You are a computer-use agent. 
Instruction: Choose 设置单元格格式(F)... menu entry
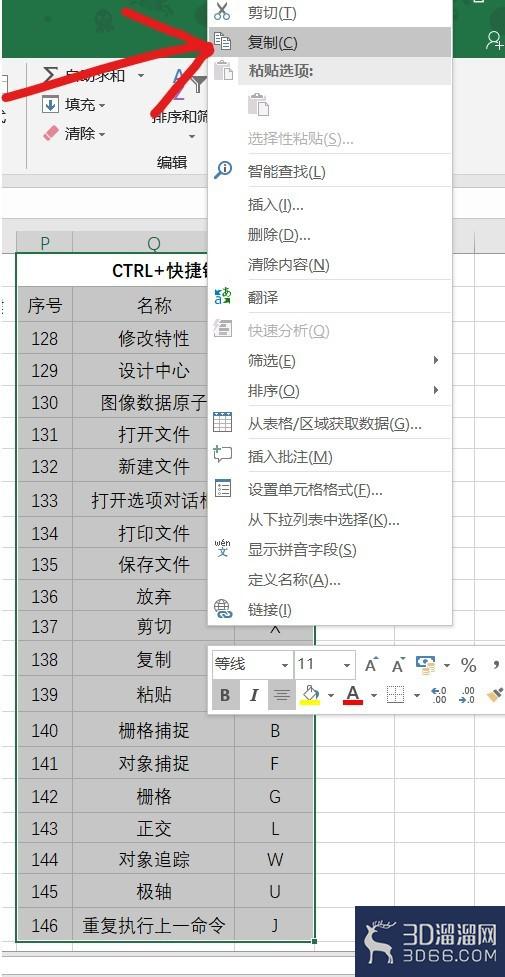coord(329,489)
